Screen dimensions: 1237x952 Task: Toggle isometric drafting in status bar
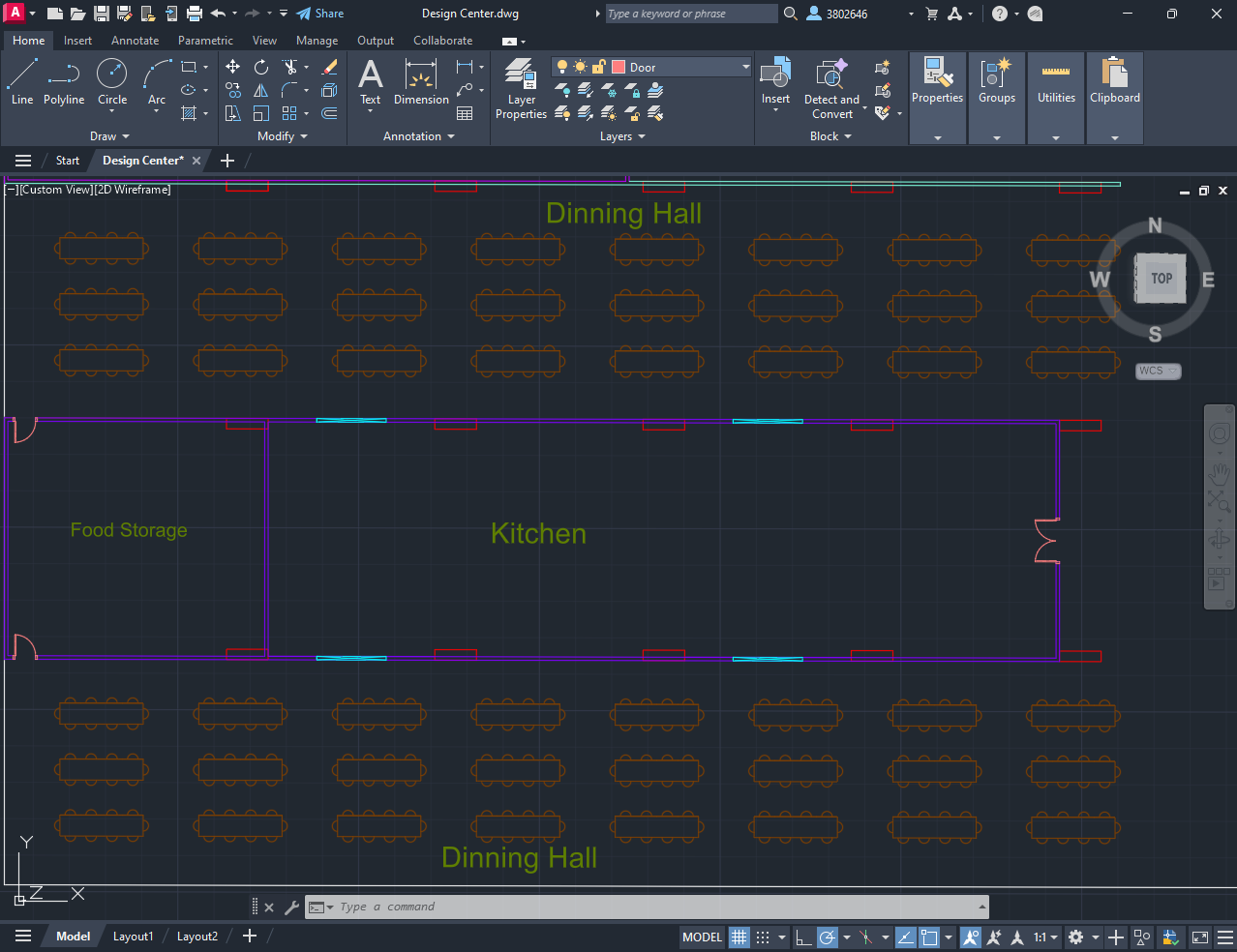[866, 937]
